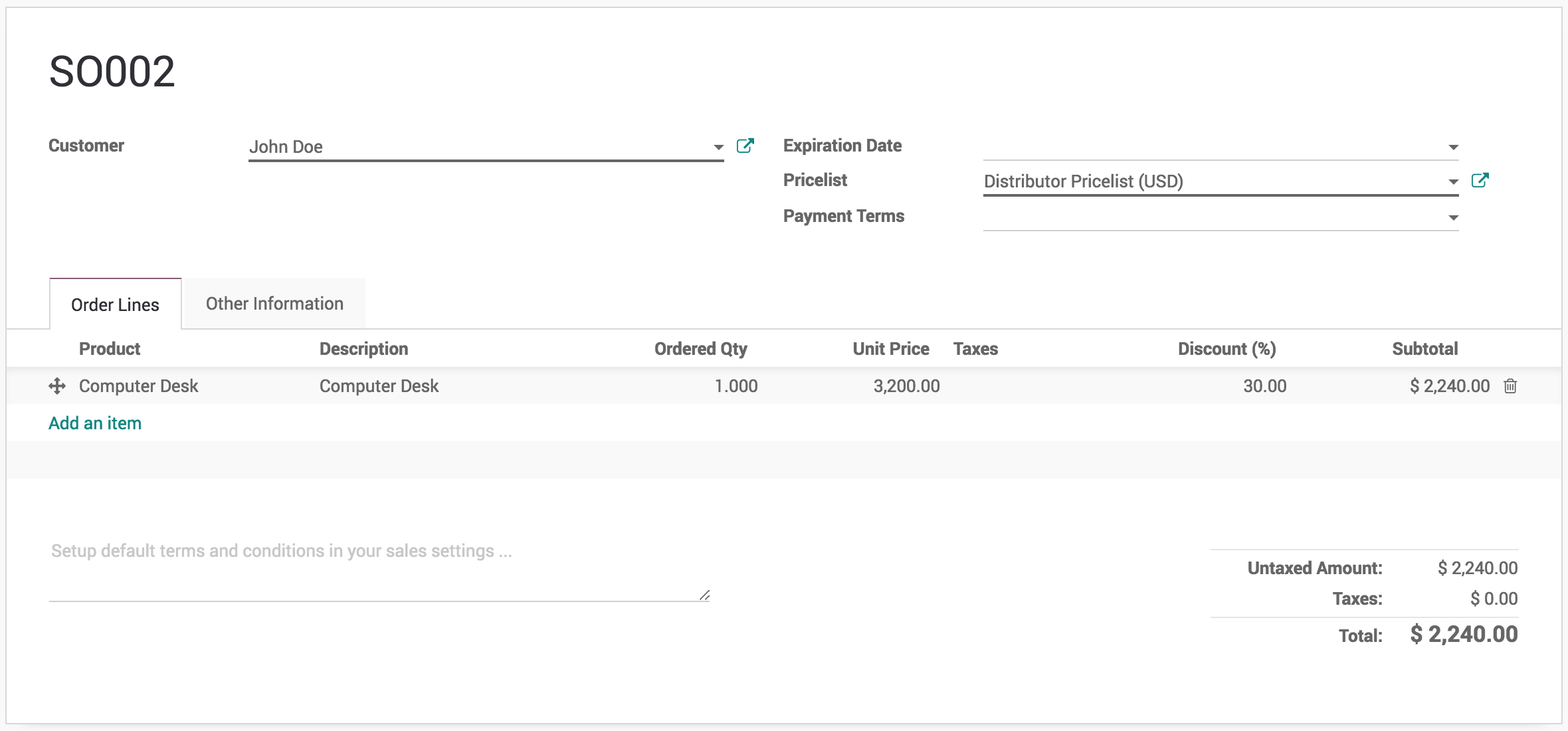
Task: Expand the Customer dropdown arrow
Action: (718, 147)
